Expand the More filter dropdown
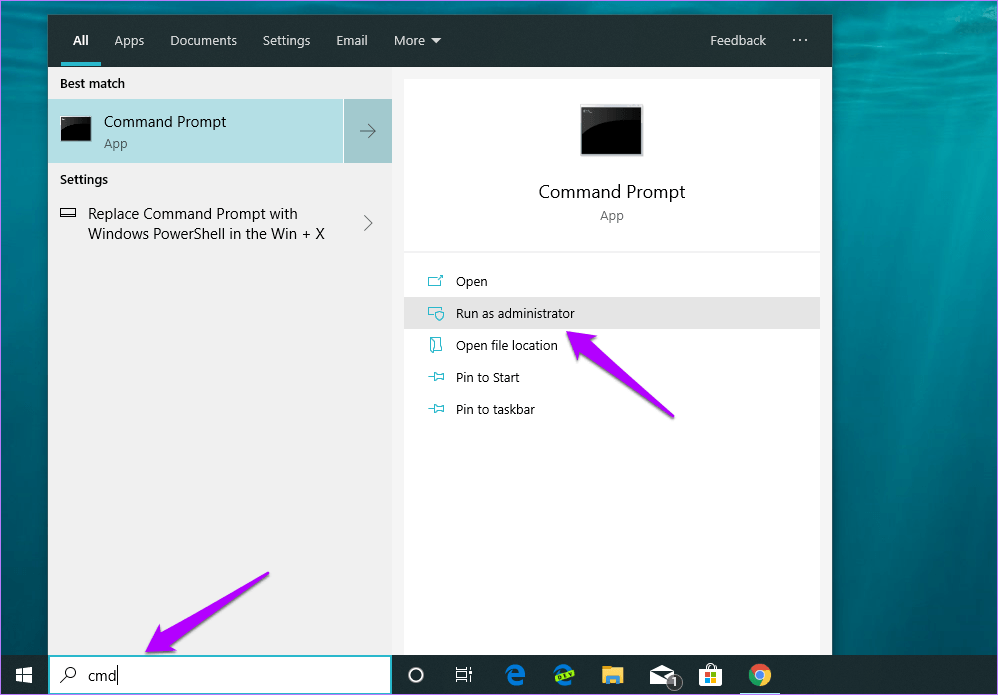Image resolution: width=998 pixels, height=695 pixels. pos(417,41)
